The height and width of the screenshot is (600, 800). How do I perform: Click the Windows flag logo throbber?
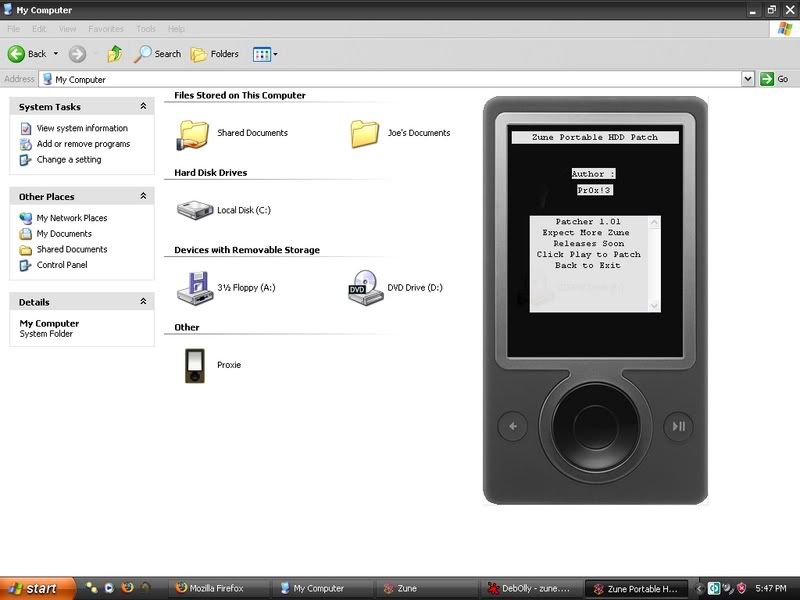tap(785, 29)
